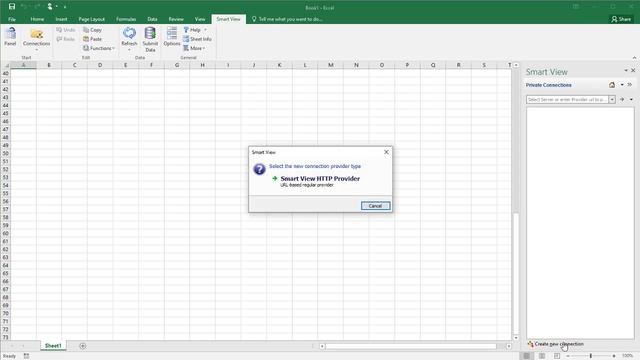Click the zoom out minus button

(568, 356)
